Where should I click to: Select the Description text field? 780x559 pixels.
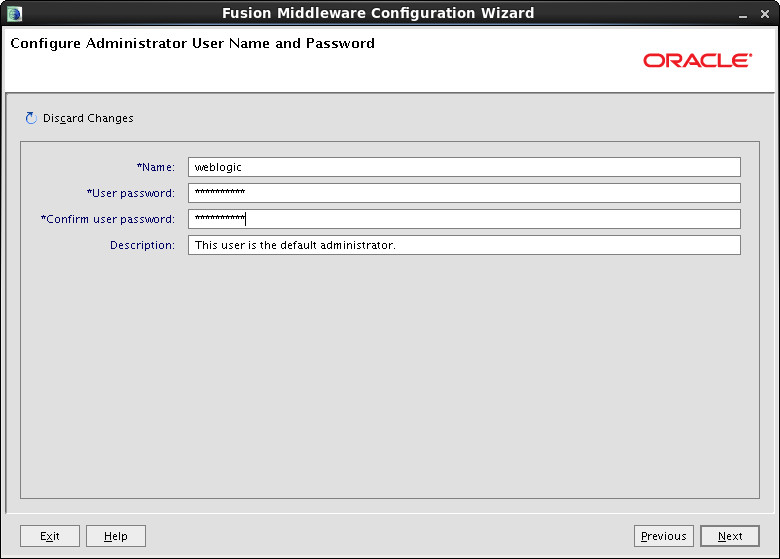tap(464, 245)
